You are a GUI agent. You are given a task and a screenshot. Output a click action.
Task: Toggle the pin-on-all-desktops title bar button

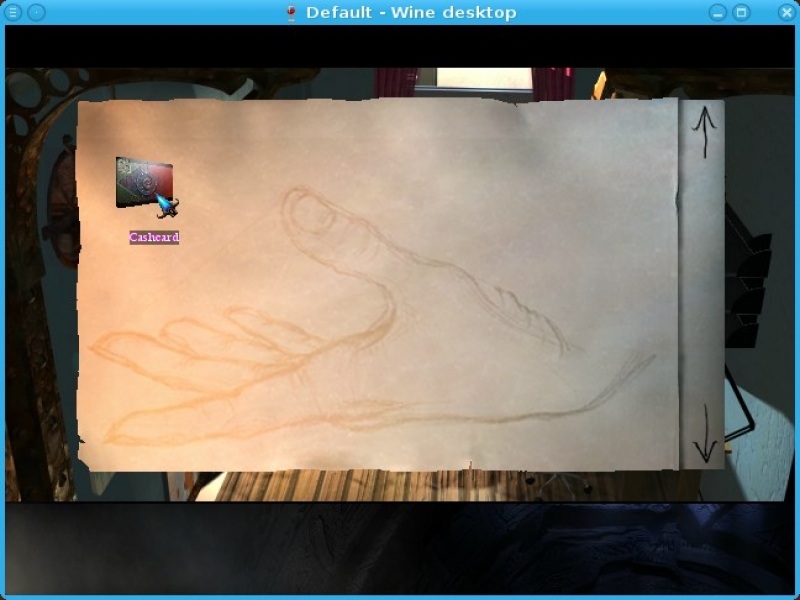tap(36, 12)
